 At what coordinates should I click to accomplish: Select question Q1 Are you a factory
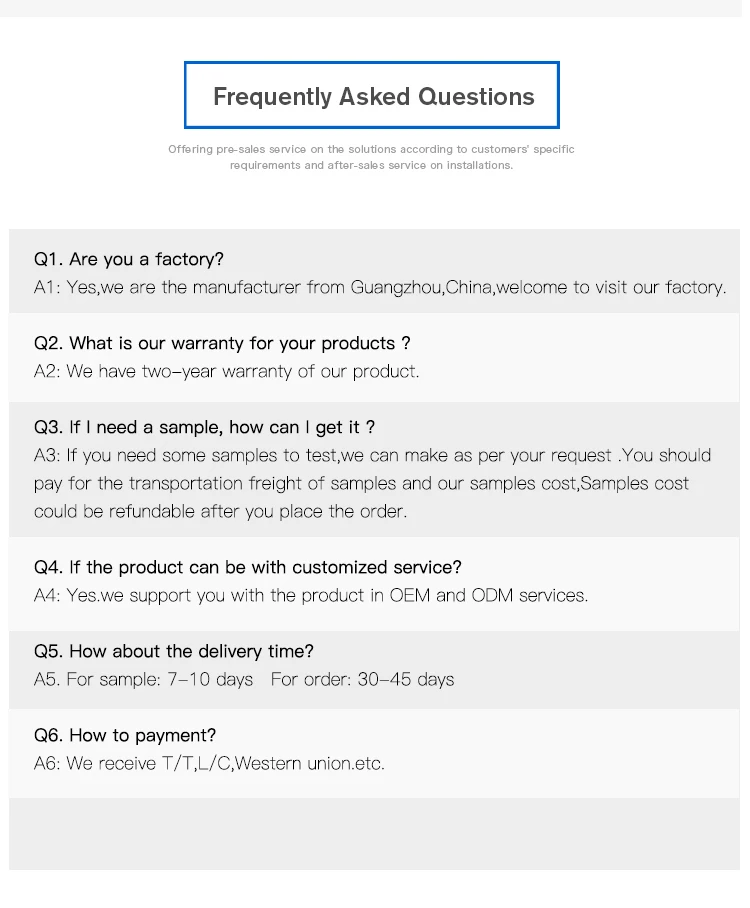click(x=129, y=259)
